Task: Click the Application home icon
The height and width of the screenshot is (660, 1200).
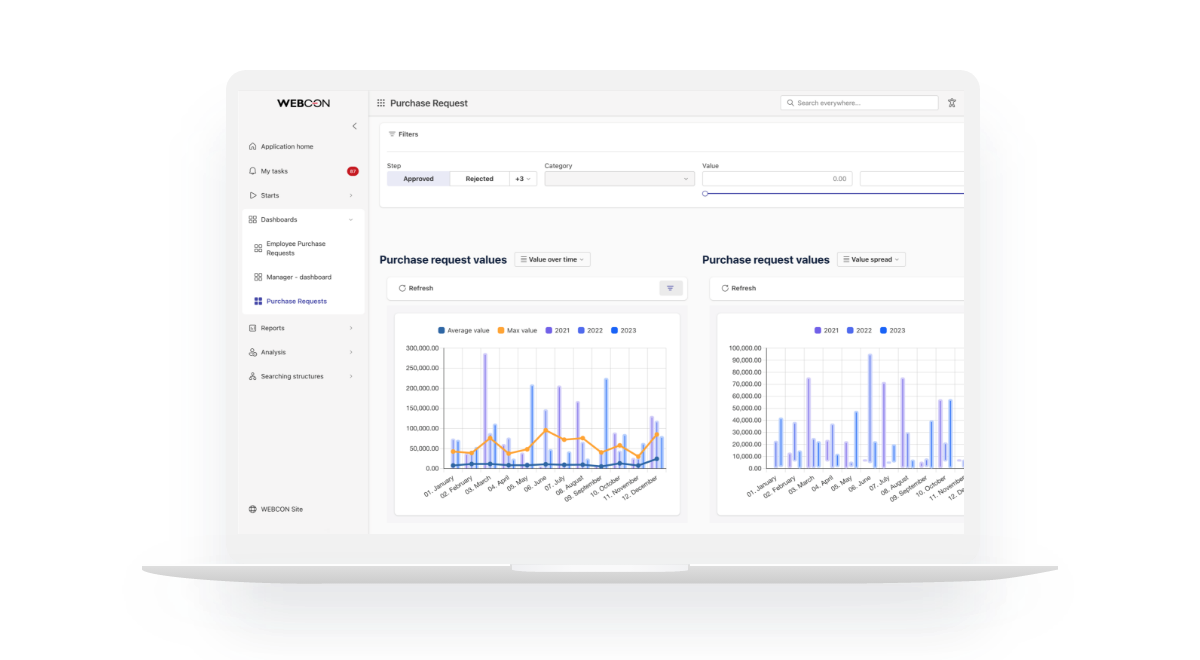Action: (x=253, y=147)
